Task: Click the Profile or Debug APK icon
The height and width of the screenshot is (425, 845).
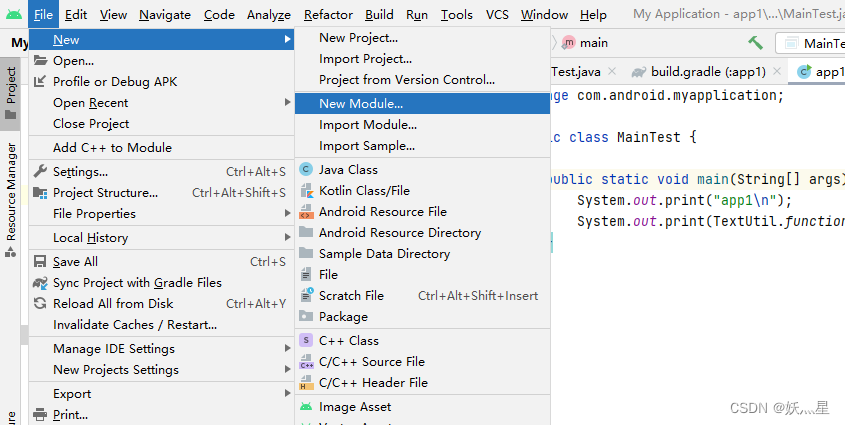Action: (x=40, y=81)
